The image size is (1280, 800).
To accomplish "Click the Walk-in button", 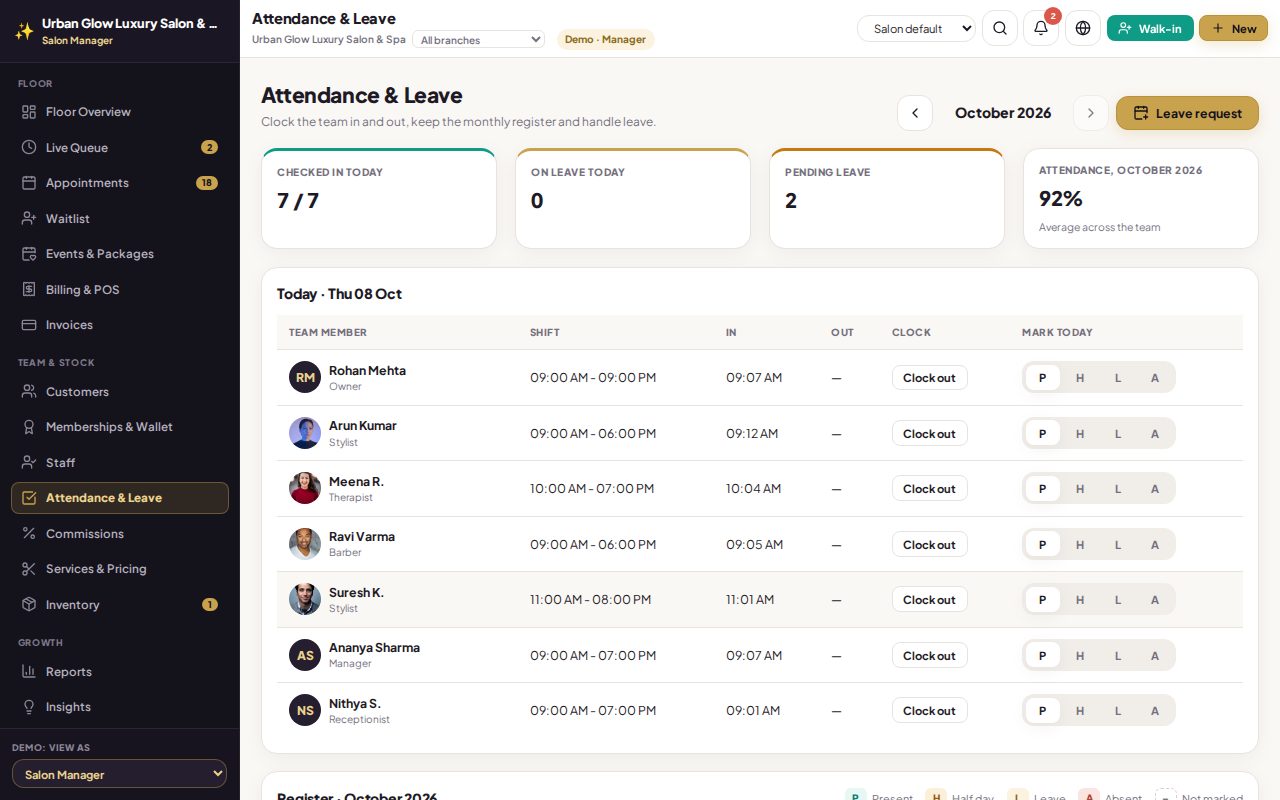I will pyautogui.click(x=1150, y=28).
